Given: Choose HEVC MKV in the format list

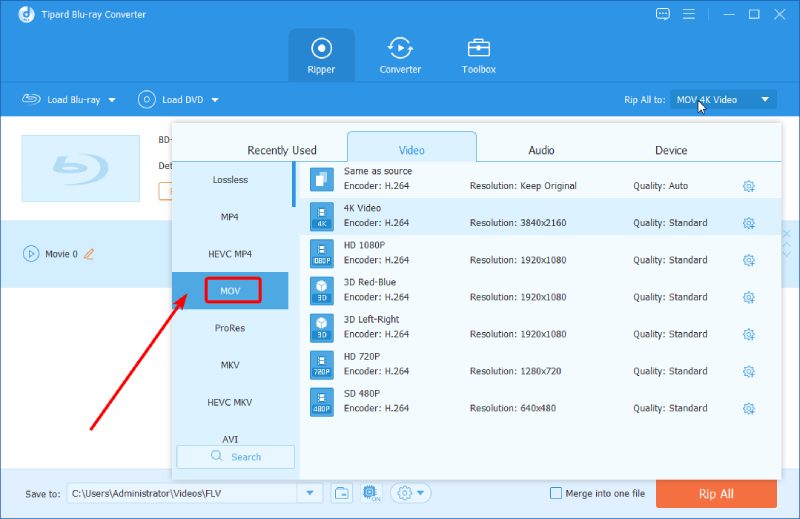Looking at the screenshot, I should point(230,402).
